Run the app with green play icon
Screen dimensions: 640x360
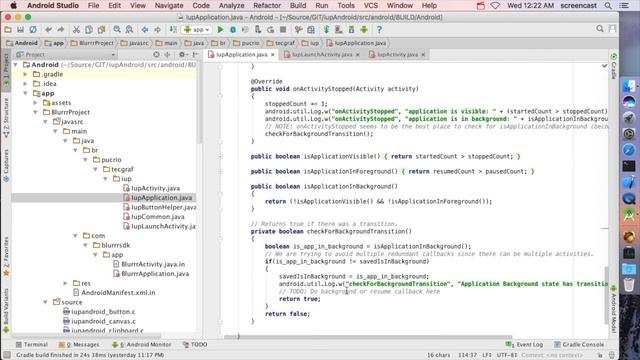click(x=220, y=29)
